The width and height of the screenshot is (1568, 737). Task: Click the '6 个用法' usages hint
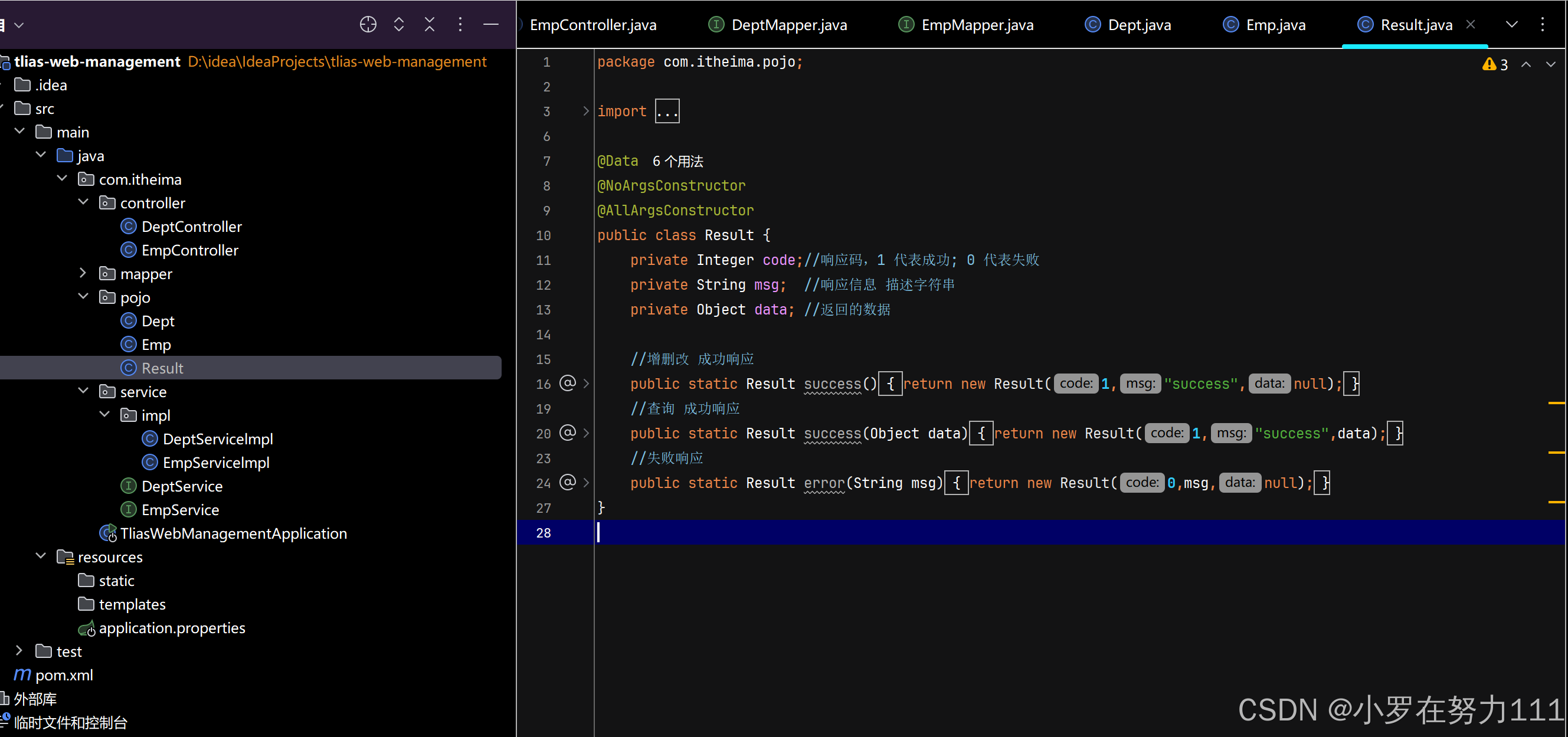pyautogui.click(x=677, y=161)
